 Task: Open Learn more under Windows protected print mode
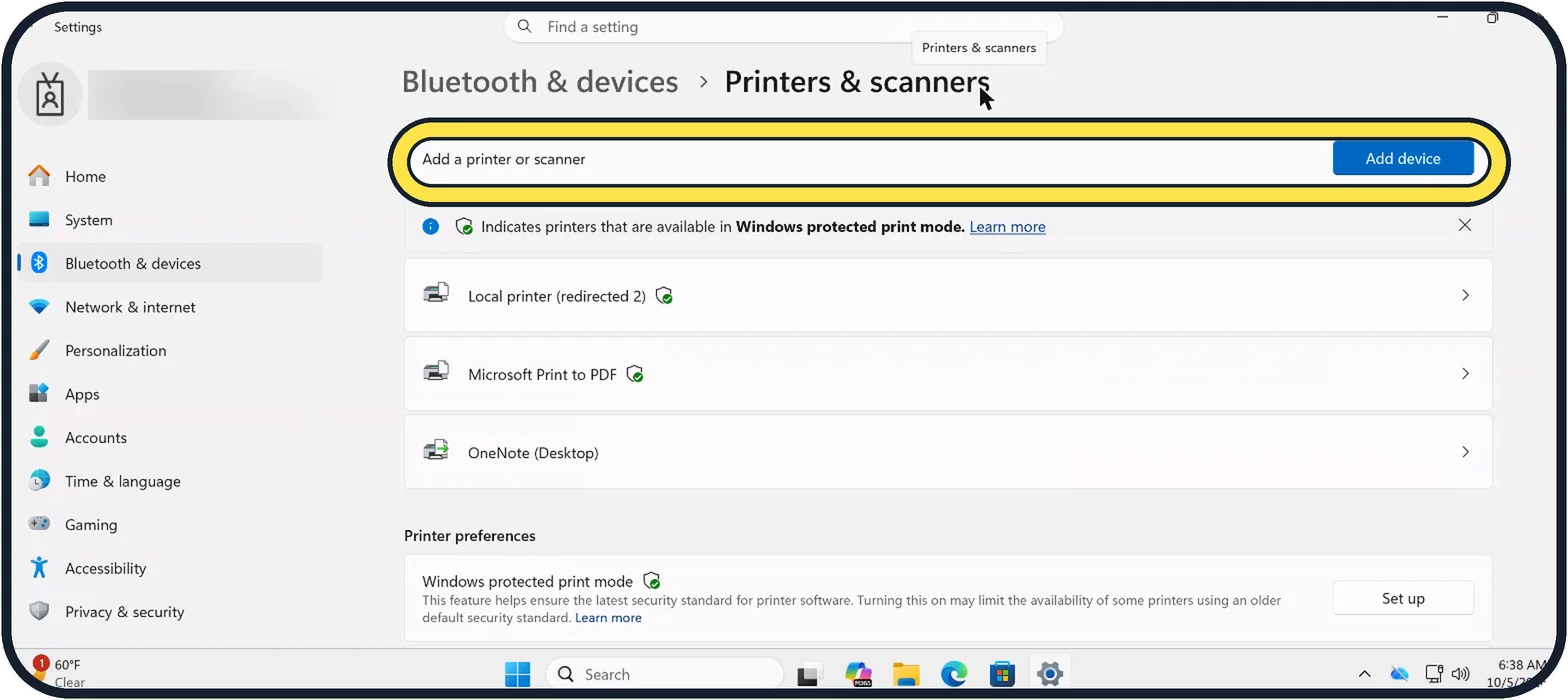click(x=608, y=618)
